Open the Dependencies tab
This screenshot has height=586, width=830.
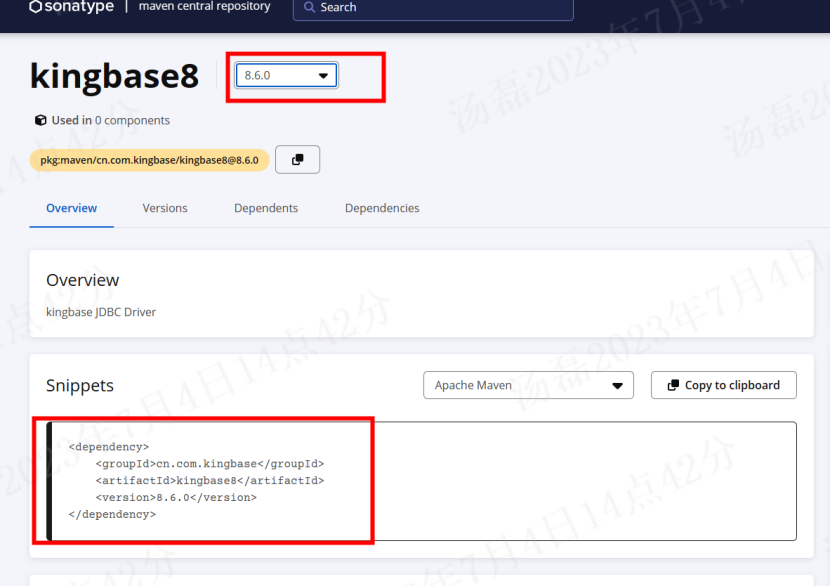click(x=382, y=208)
